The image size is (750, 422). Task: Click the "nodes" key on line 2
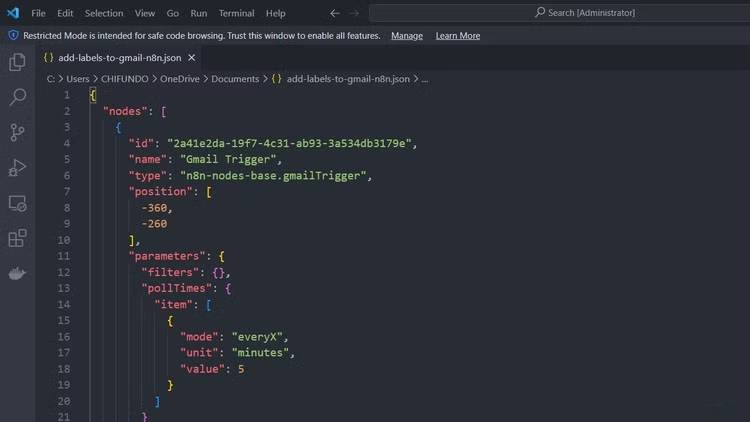[x=125, y=111]
